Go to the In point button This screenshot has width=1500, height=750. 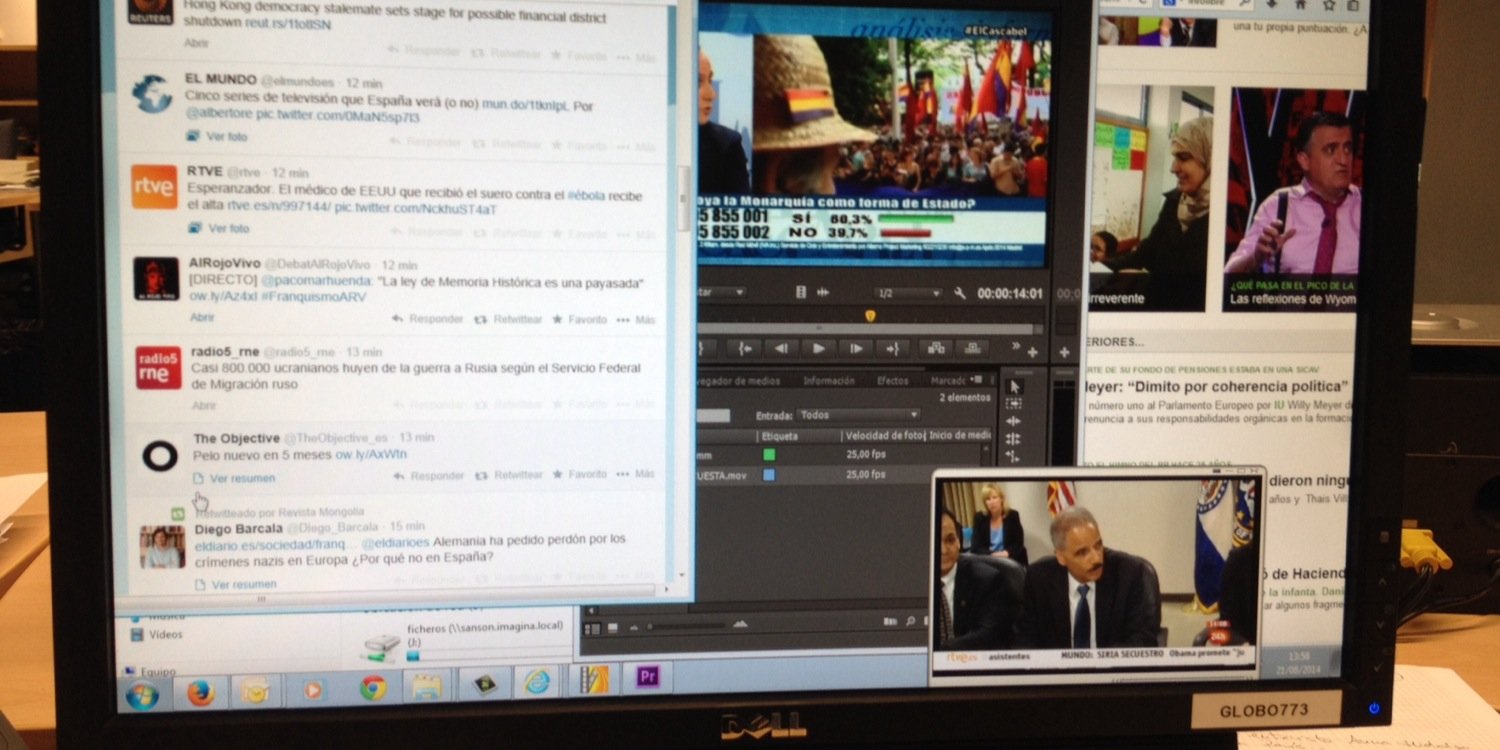point(744,348)
